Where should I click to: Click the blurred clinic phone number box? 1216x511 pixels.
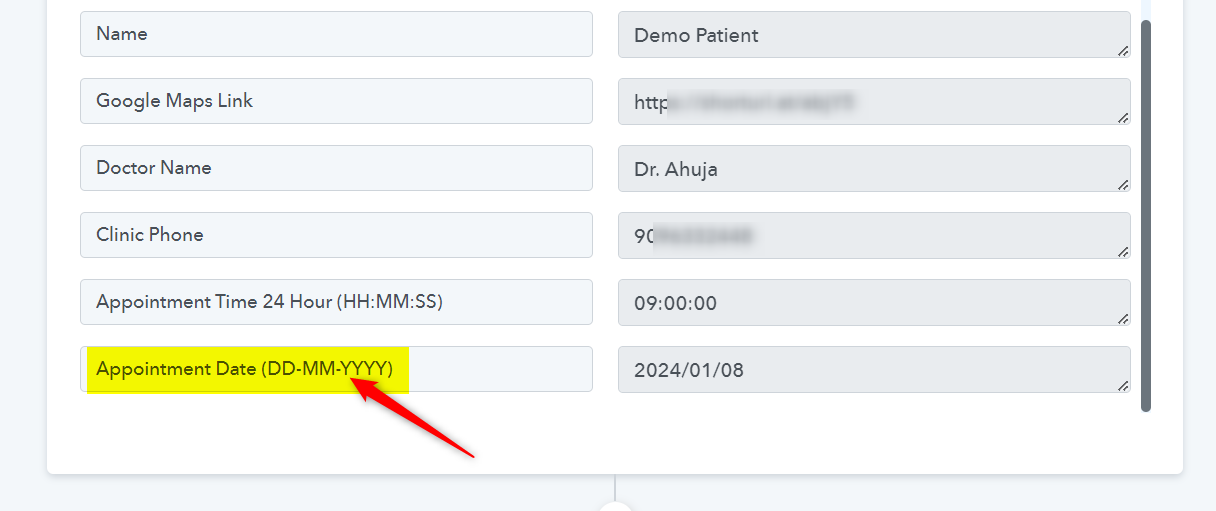(874, 236)
